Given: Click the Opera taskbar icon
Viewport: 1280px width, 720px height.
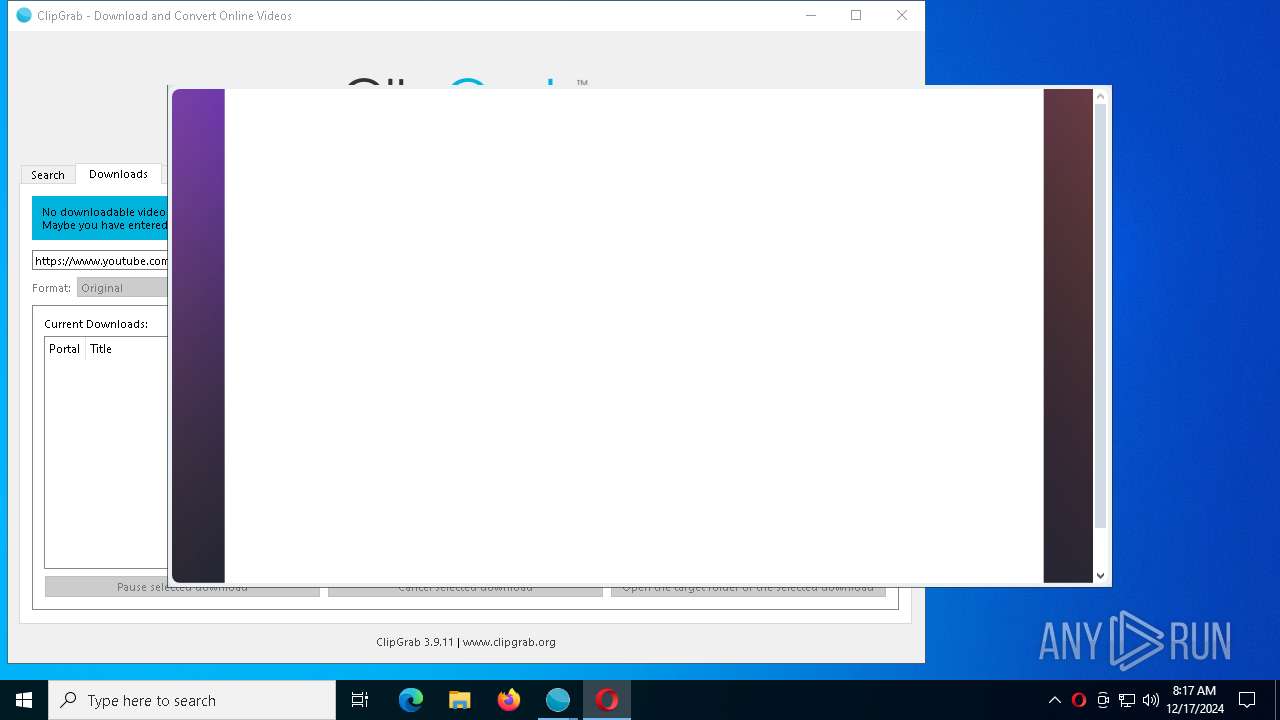Looking at the screenshot, I should pos(607,700).
